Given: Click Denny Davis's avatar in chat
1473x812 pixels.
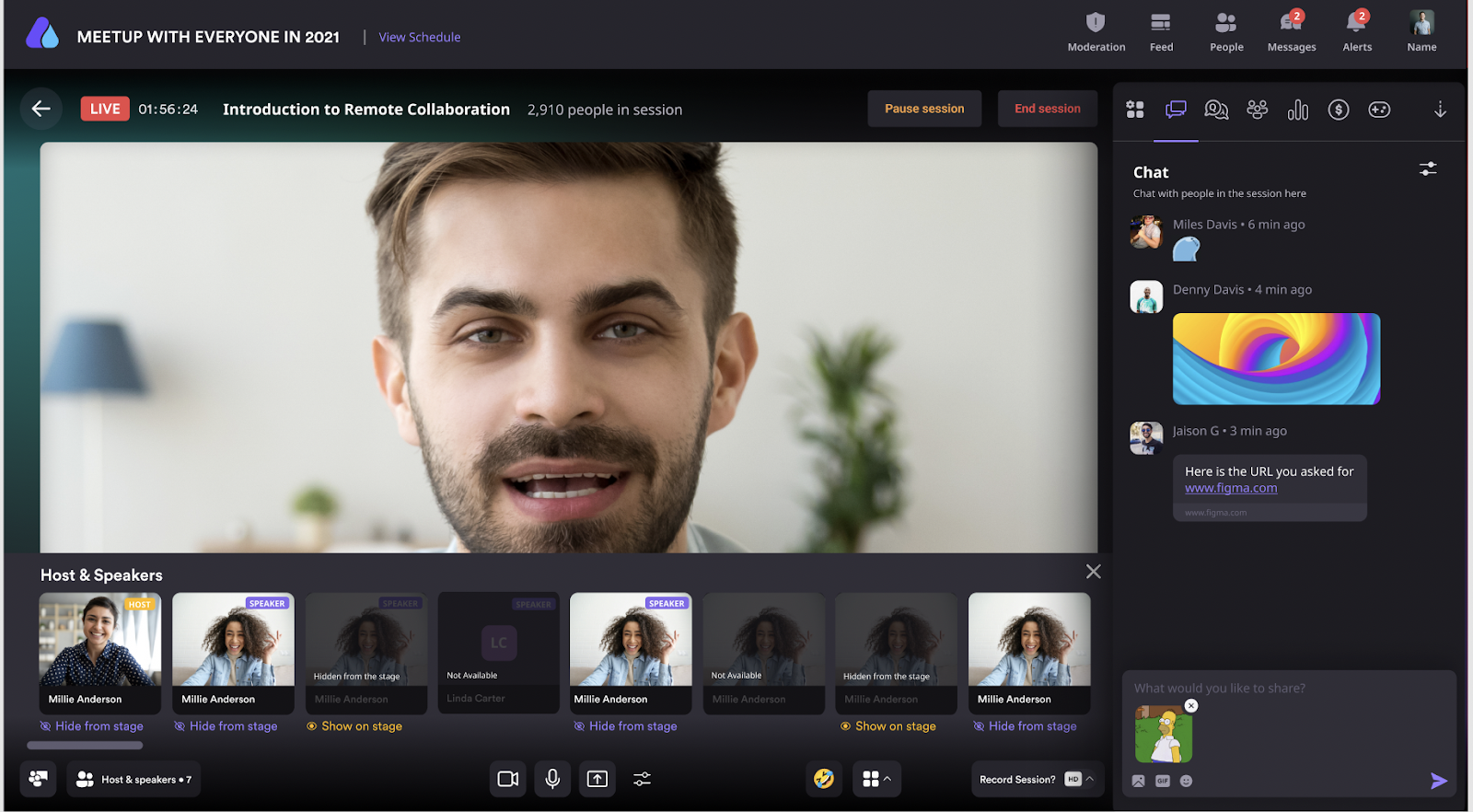Looking at the screenshot, I should (x=1146, y=297).
